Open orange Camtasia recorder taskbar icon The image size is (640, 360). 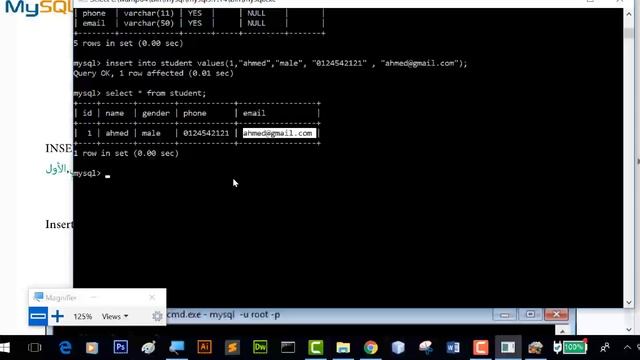(480, 348)
